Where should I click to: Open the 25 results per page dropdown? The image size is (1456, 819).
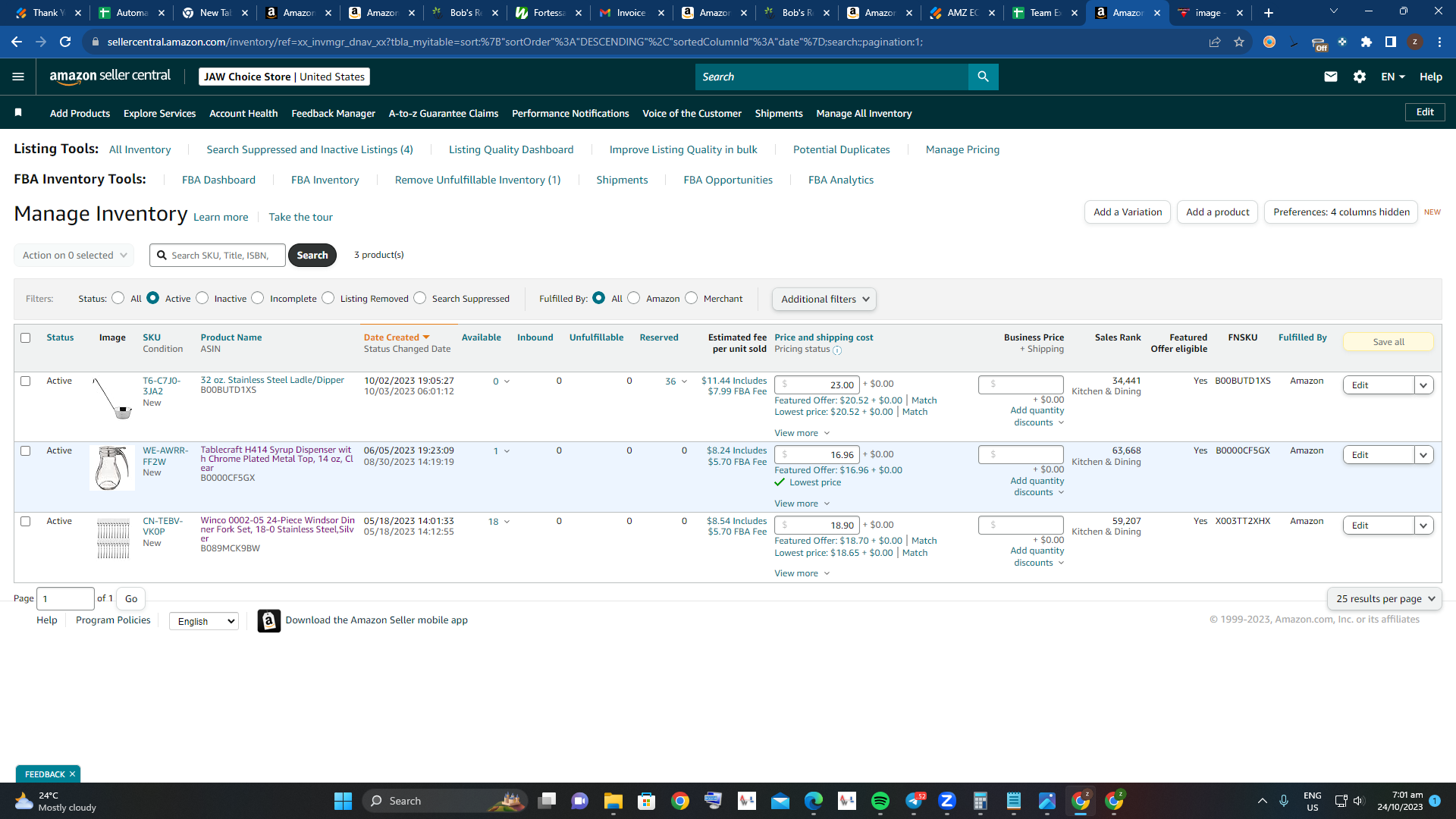click(x=1384, y=599)
